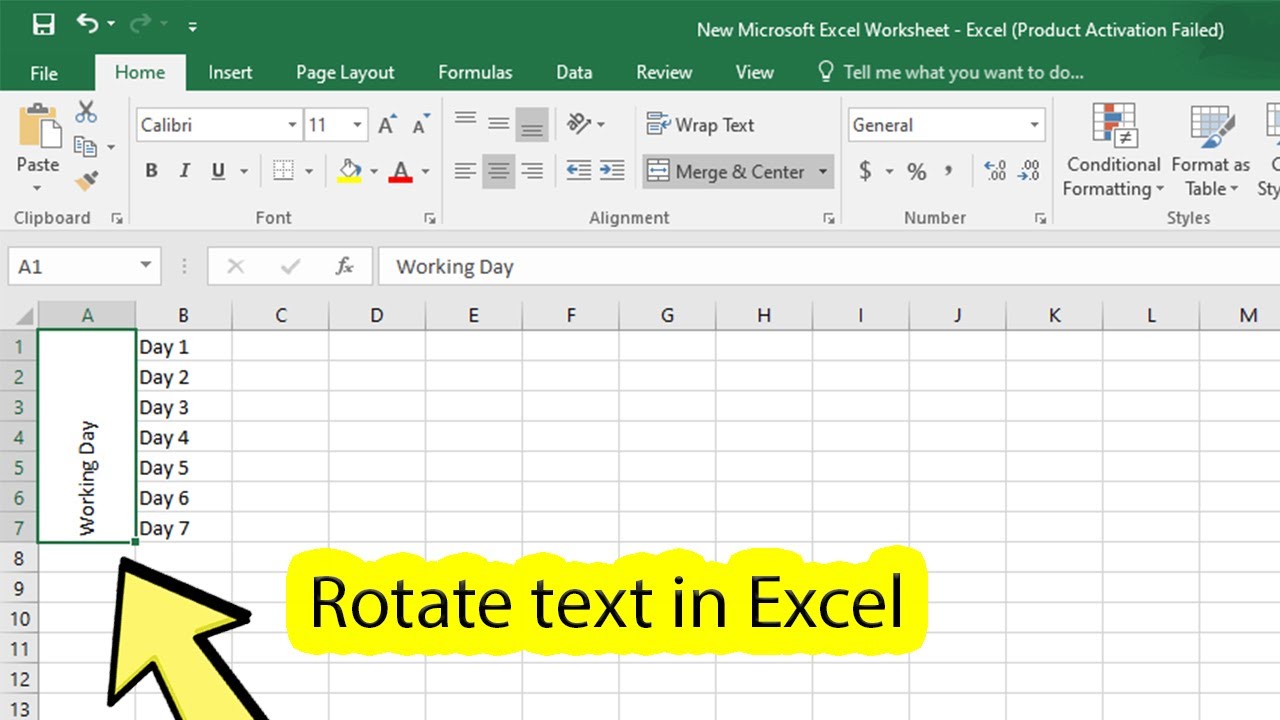Activate the Format Painter brush

86,181
